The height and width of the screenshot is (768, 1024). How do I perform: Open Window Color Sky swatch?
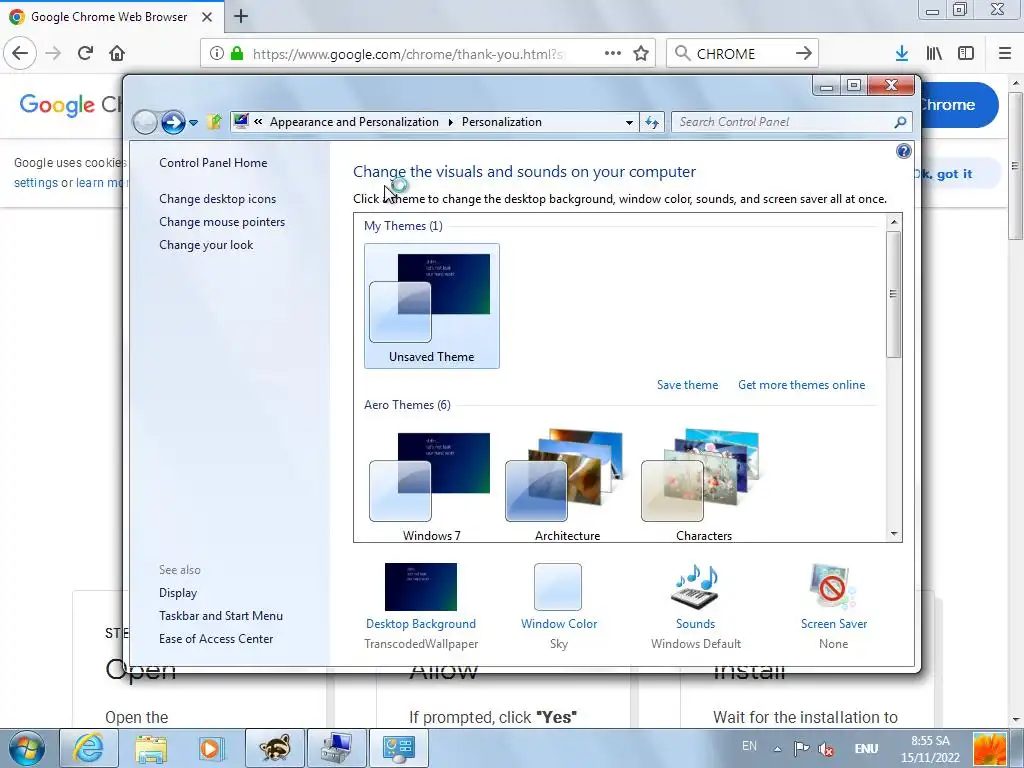558,587
